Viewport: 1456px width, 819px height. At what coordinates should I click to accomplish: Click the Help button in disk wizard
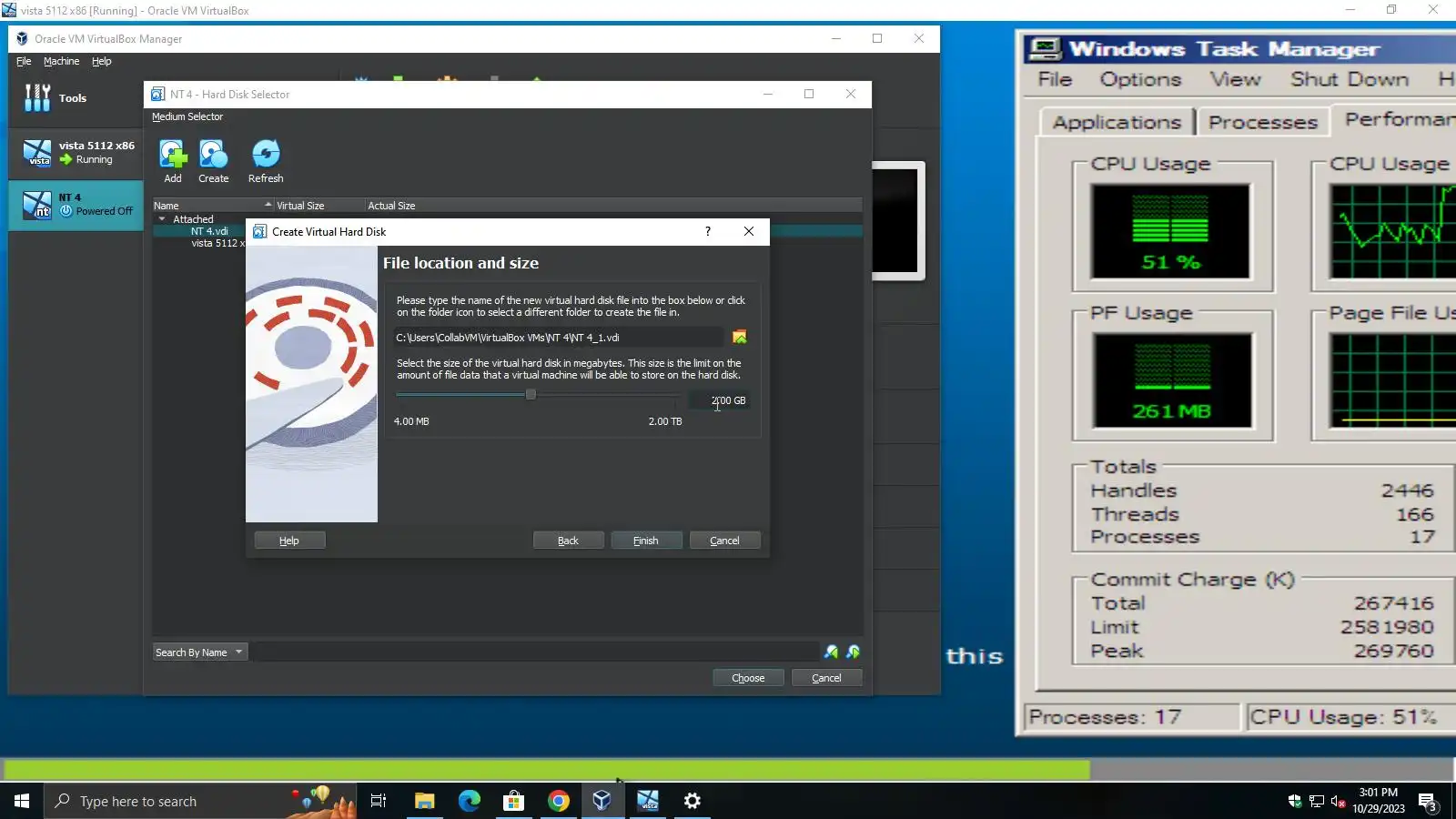[x=289, y=541]
